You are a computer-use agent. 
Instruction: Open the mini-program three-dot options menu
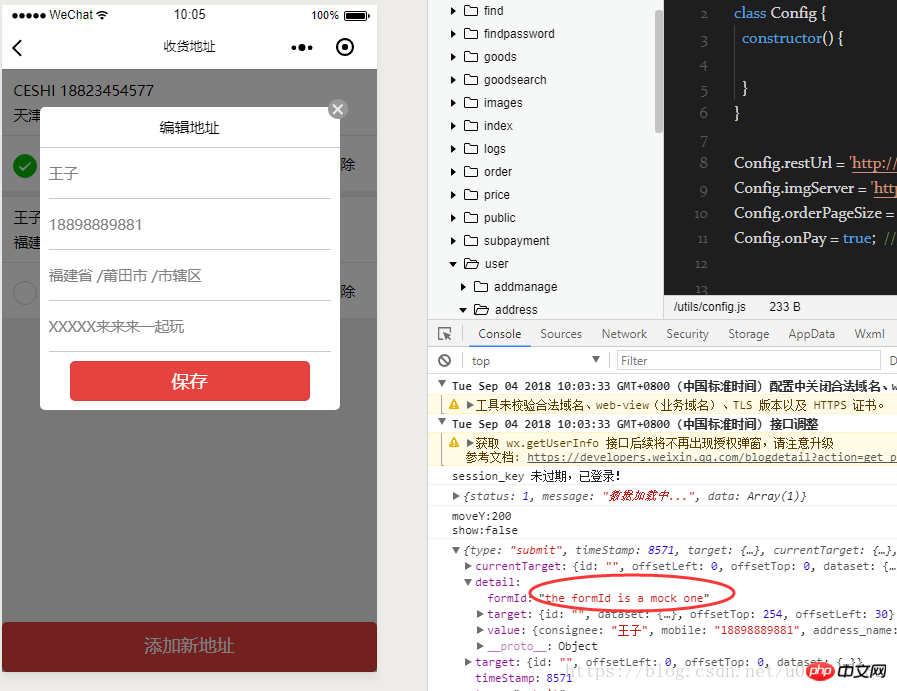tap(301, 46)
